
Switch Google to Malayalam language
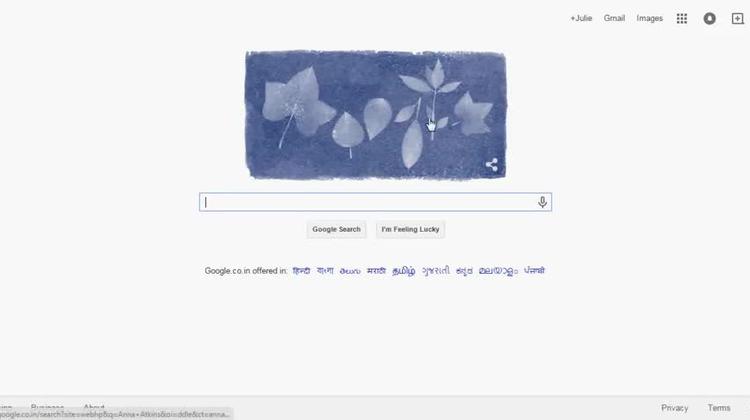point(498,271)
